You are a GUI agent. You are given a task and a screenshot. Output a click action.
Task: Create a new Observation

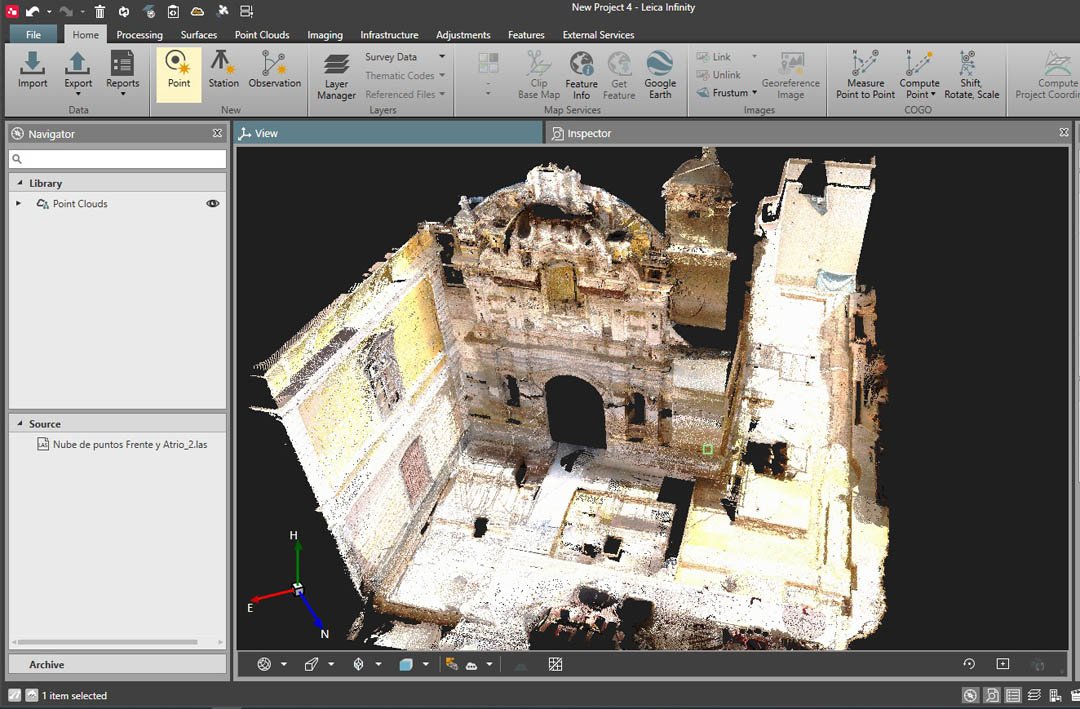[274, 70]
